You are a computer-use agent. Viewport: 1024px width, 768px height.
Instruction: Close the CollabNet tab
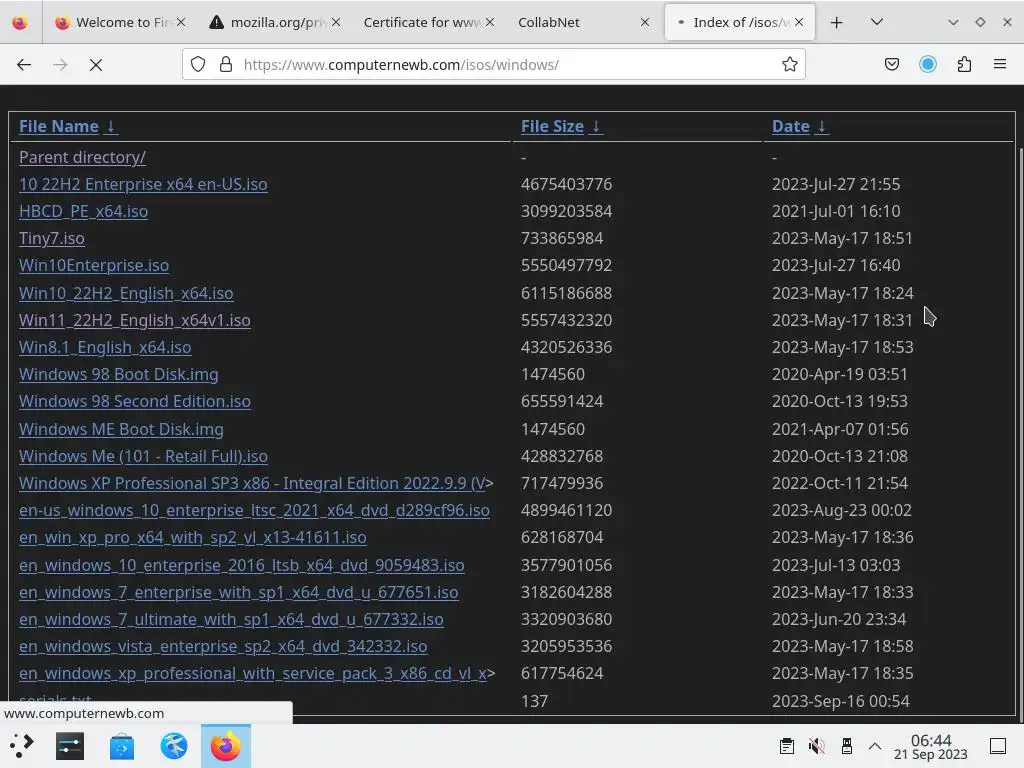(645, 22)
